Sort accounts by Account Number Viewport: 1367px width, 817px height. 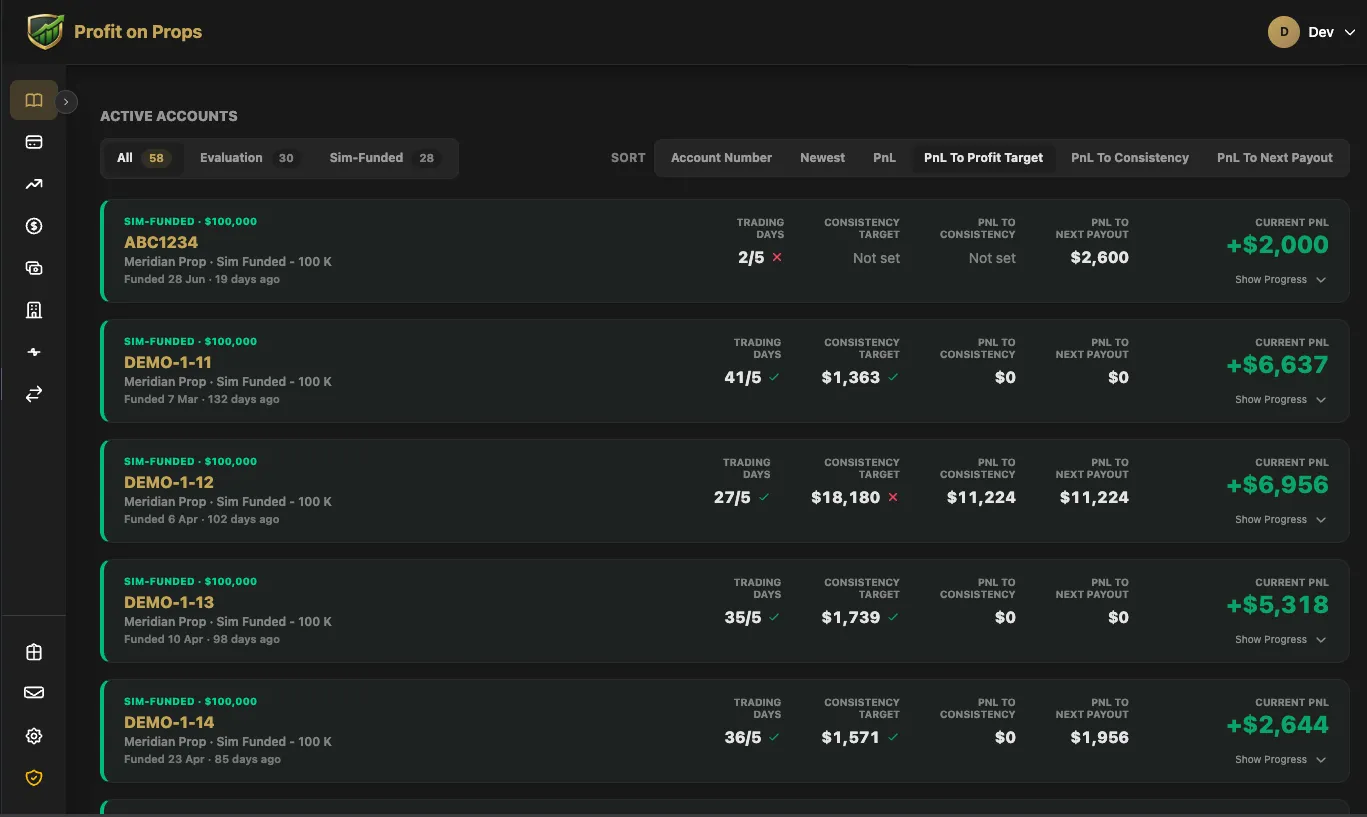(721, 158)
